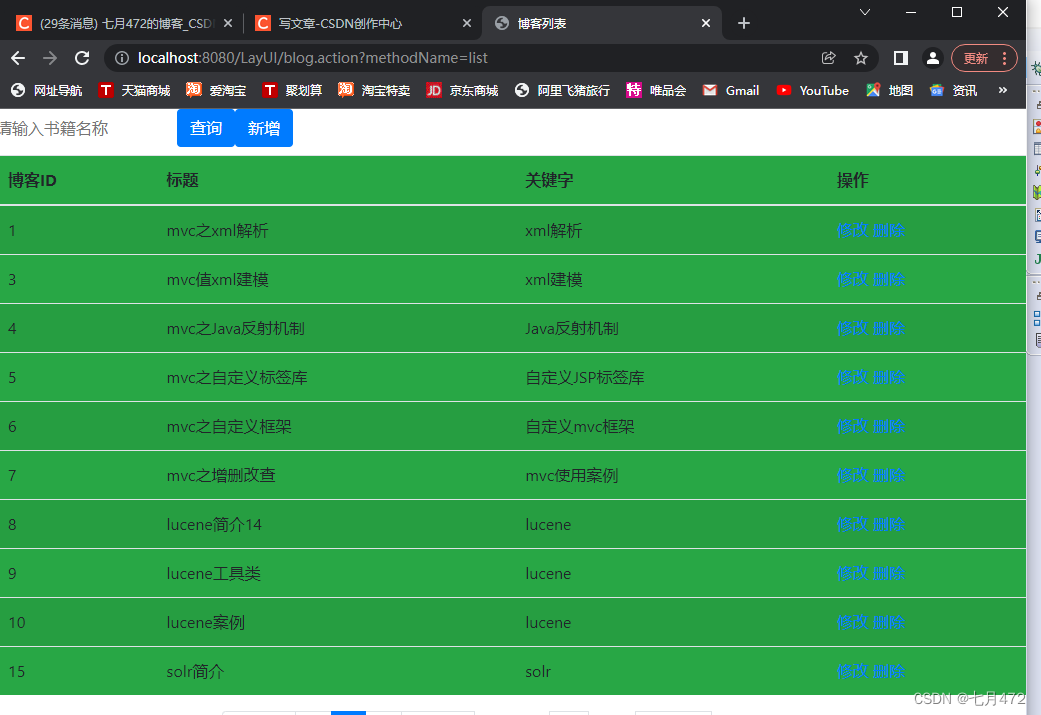Expand the bookmarks overflow chevron

(1003, 90)
